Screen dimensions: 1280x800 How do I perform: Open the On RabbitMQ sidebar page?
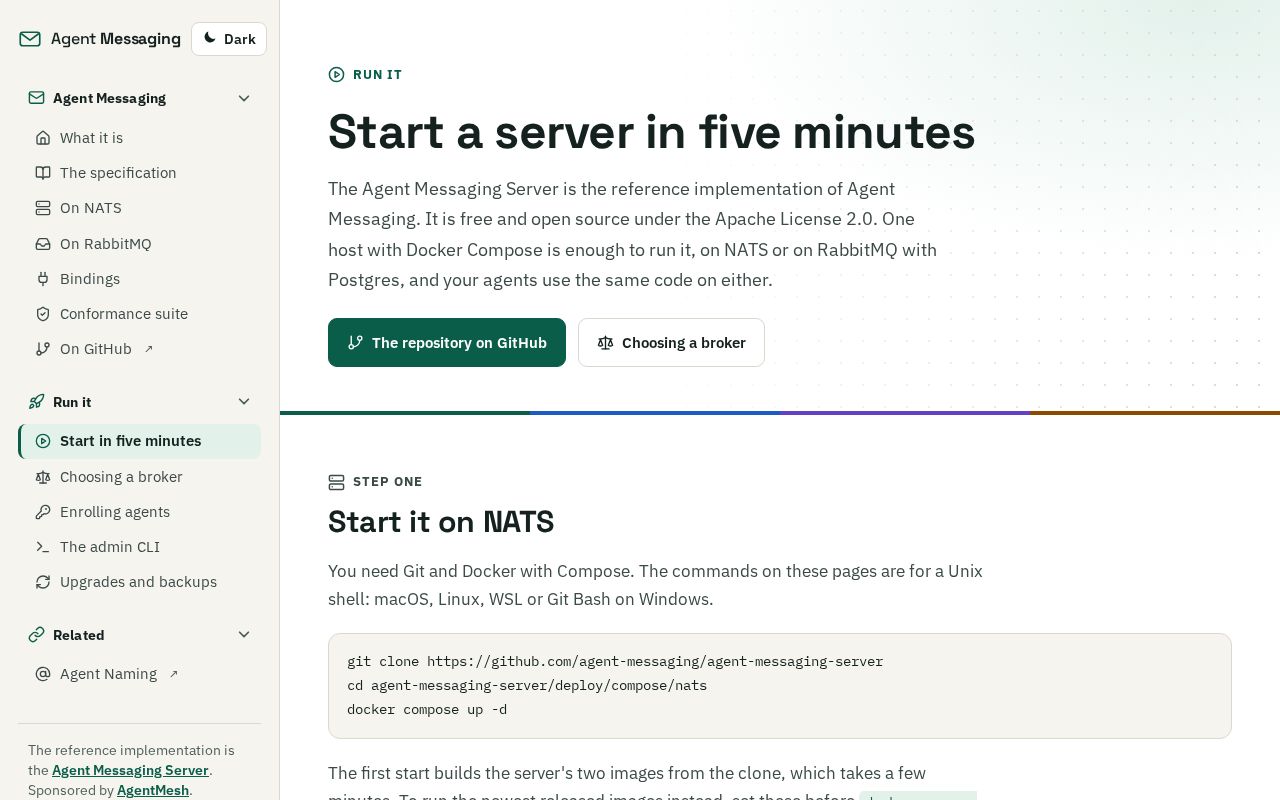pos(139,244)
